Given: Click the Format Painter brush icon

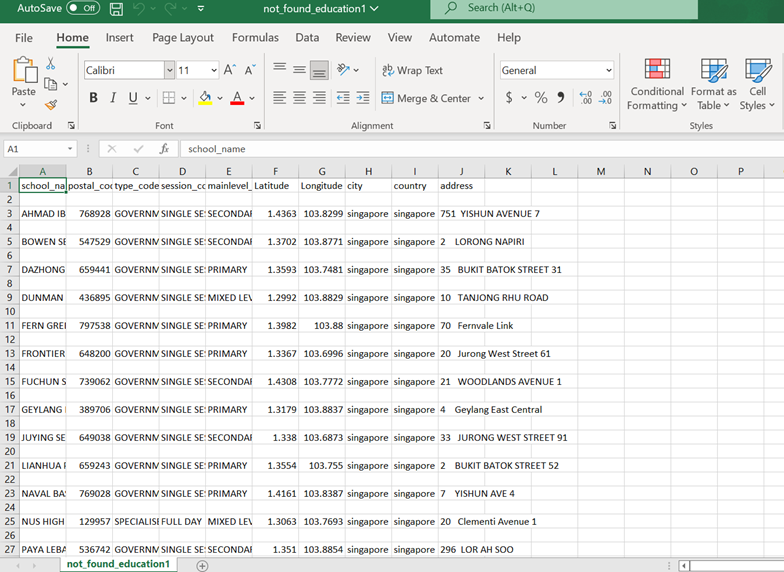Looking at the screenshot, I should point(51,105).
